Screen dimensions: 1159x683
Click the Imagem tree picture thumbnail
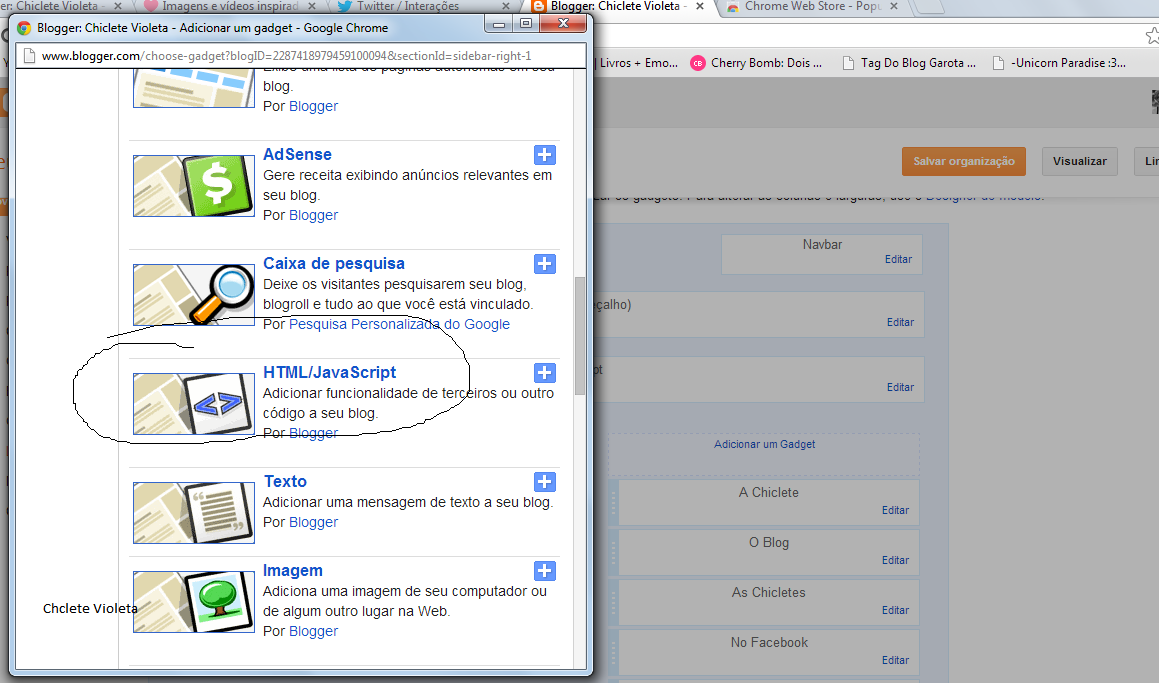pos(194,602)
